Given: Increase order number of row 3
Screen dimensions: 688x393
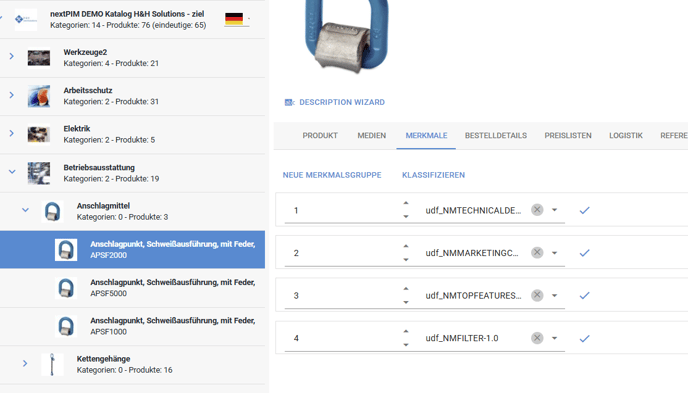Looking at the screenshot, I should point(406,289).
